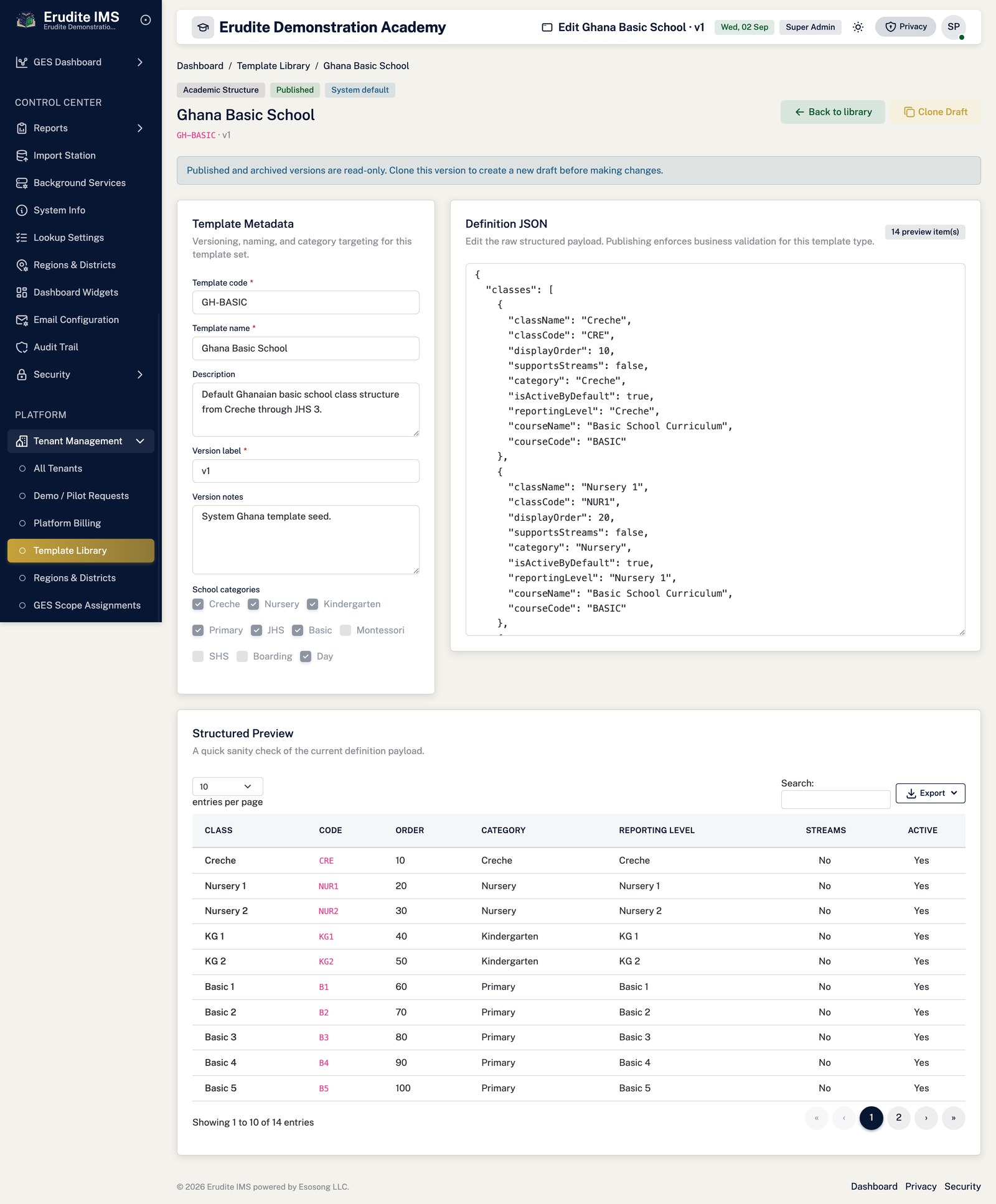
Task: Go to preview page 2
Action: click(899, 1118)
